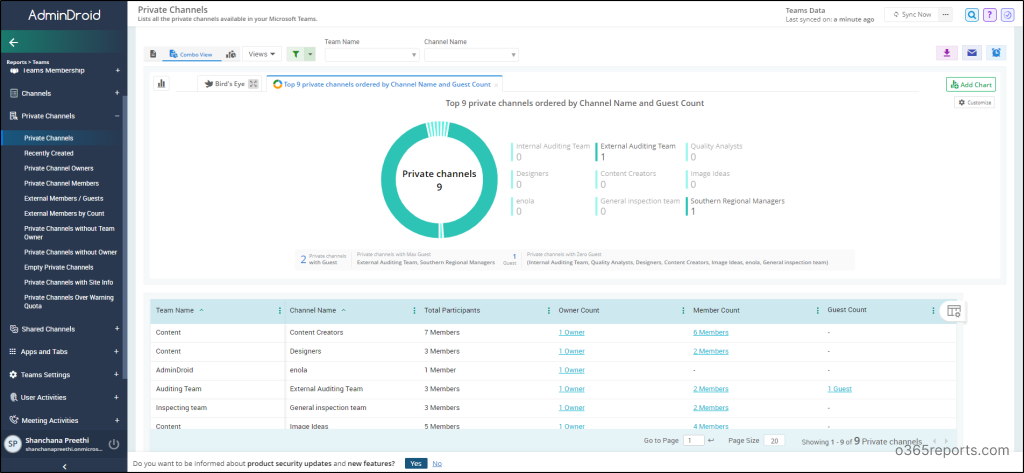Click the Go to Page input field
This screenshot has height=473, width=1024.
[x=694, y=441]
